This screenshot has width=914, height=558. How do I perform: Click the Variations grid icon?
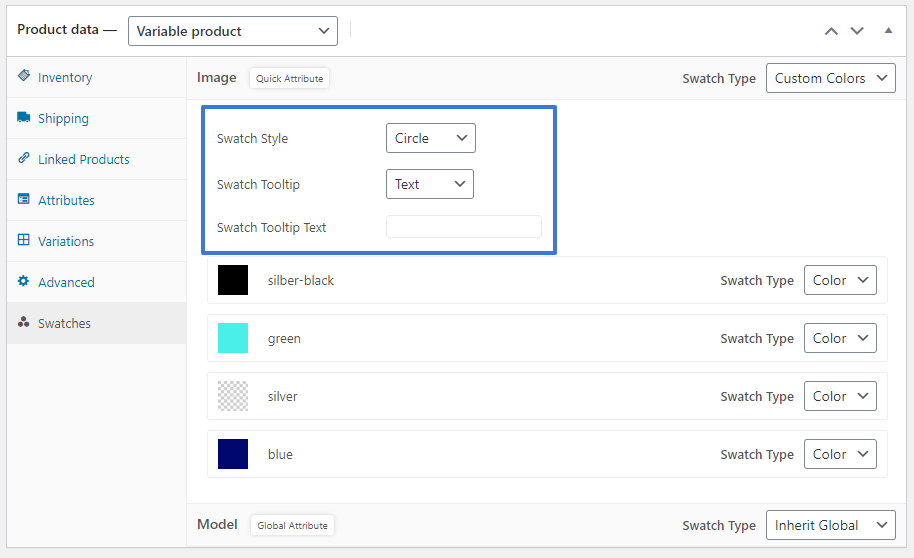[24, 240]
